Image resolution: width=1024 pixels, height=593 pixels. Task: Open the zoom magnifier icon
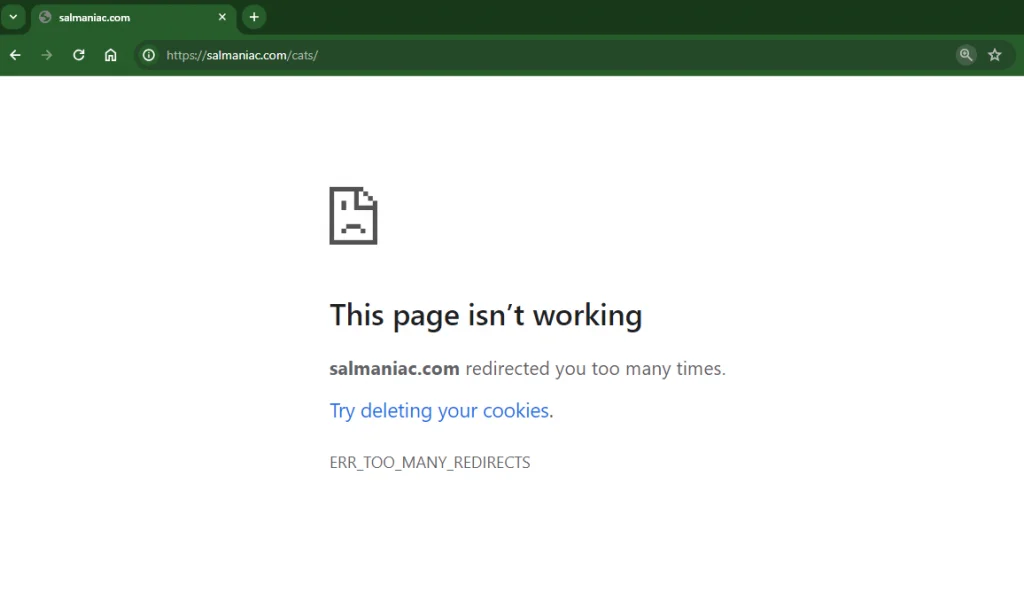[966, 55]
